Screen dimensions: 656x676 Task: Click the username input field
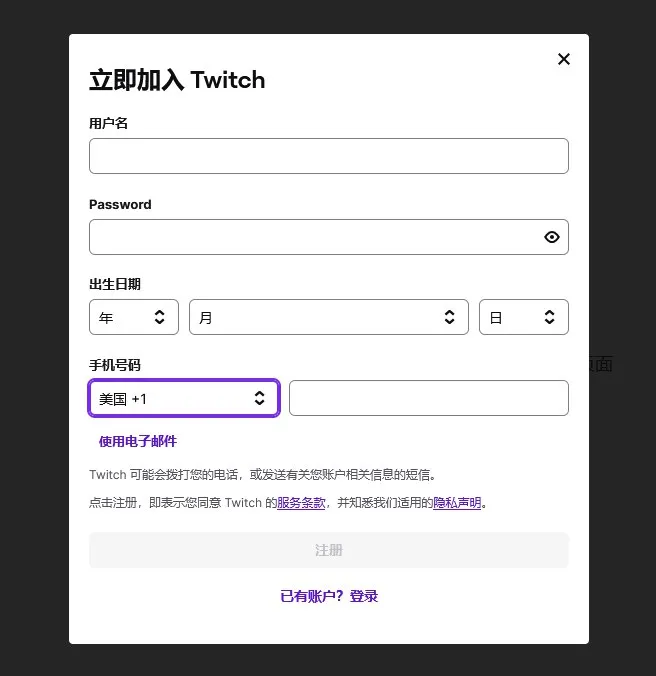pyautogui.click(x=329, y=156)
